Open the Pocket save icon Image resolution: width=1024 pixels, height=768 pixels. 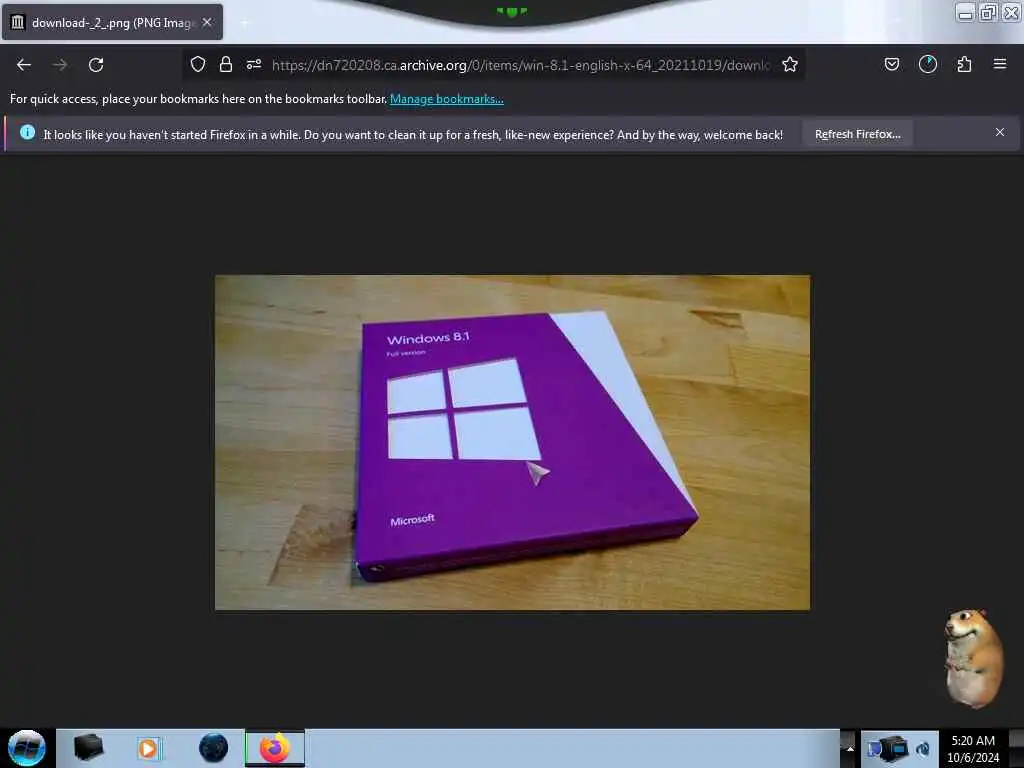(891, 64)
